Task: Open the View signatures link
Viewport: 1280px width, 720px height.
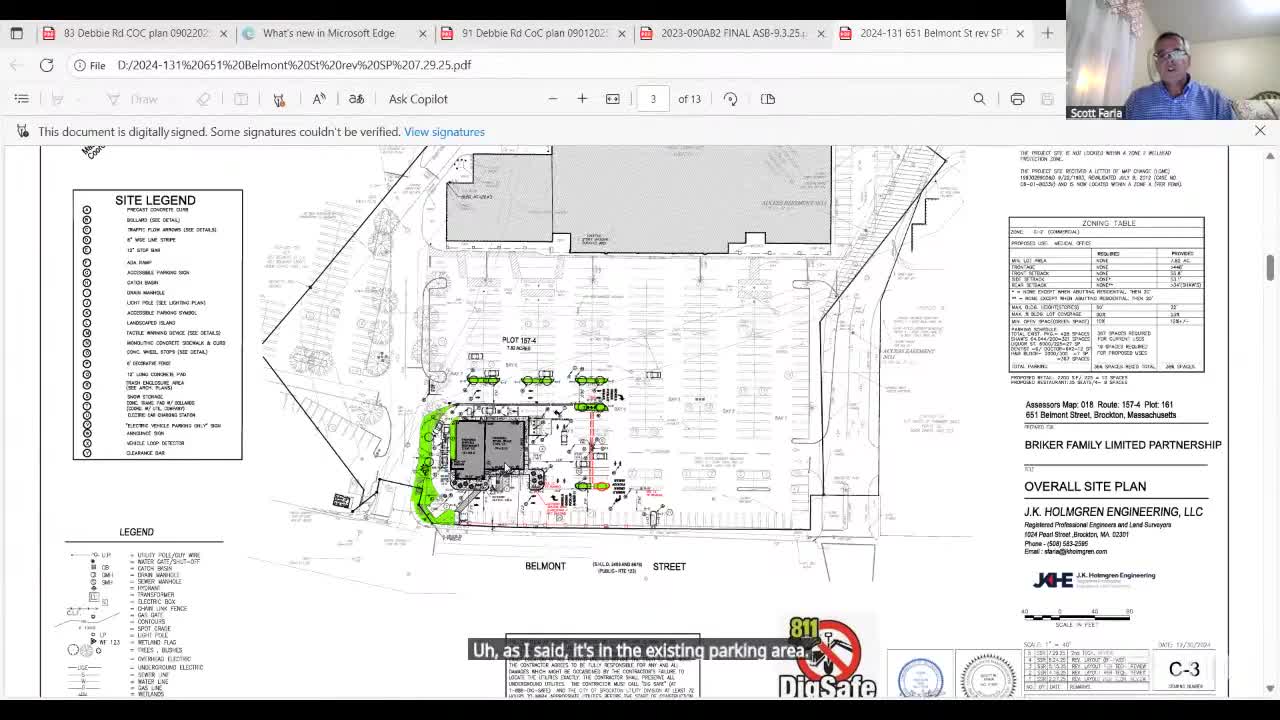Action: [444, 132]
